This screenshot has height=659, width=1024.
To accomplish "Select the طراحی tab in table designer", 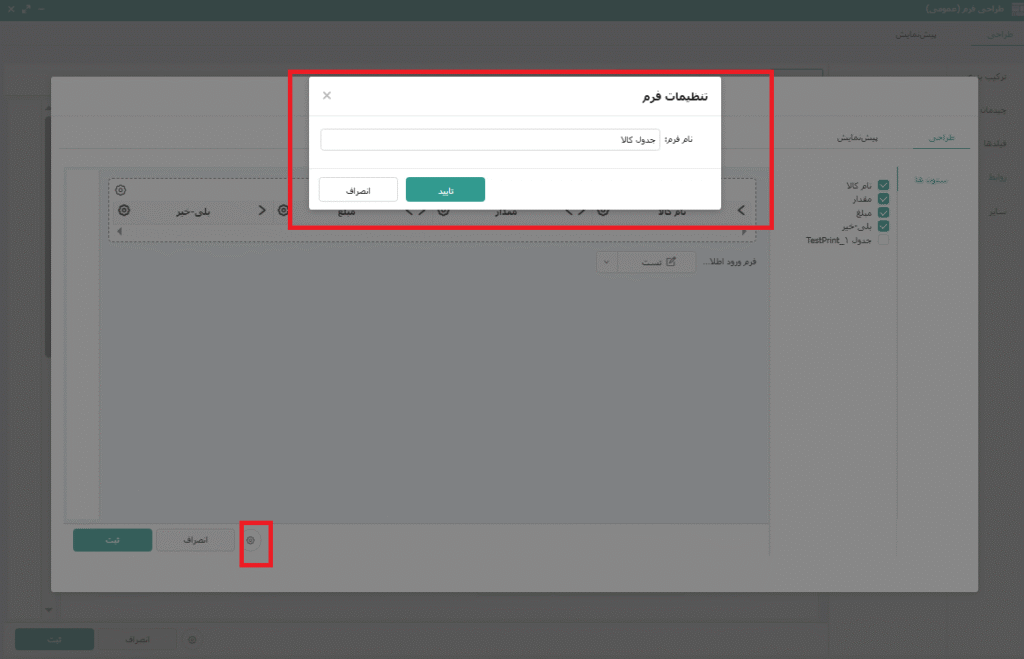I will pos(943,138).
